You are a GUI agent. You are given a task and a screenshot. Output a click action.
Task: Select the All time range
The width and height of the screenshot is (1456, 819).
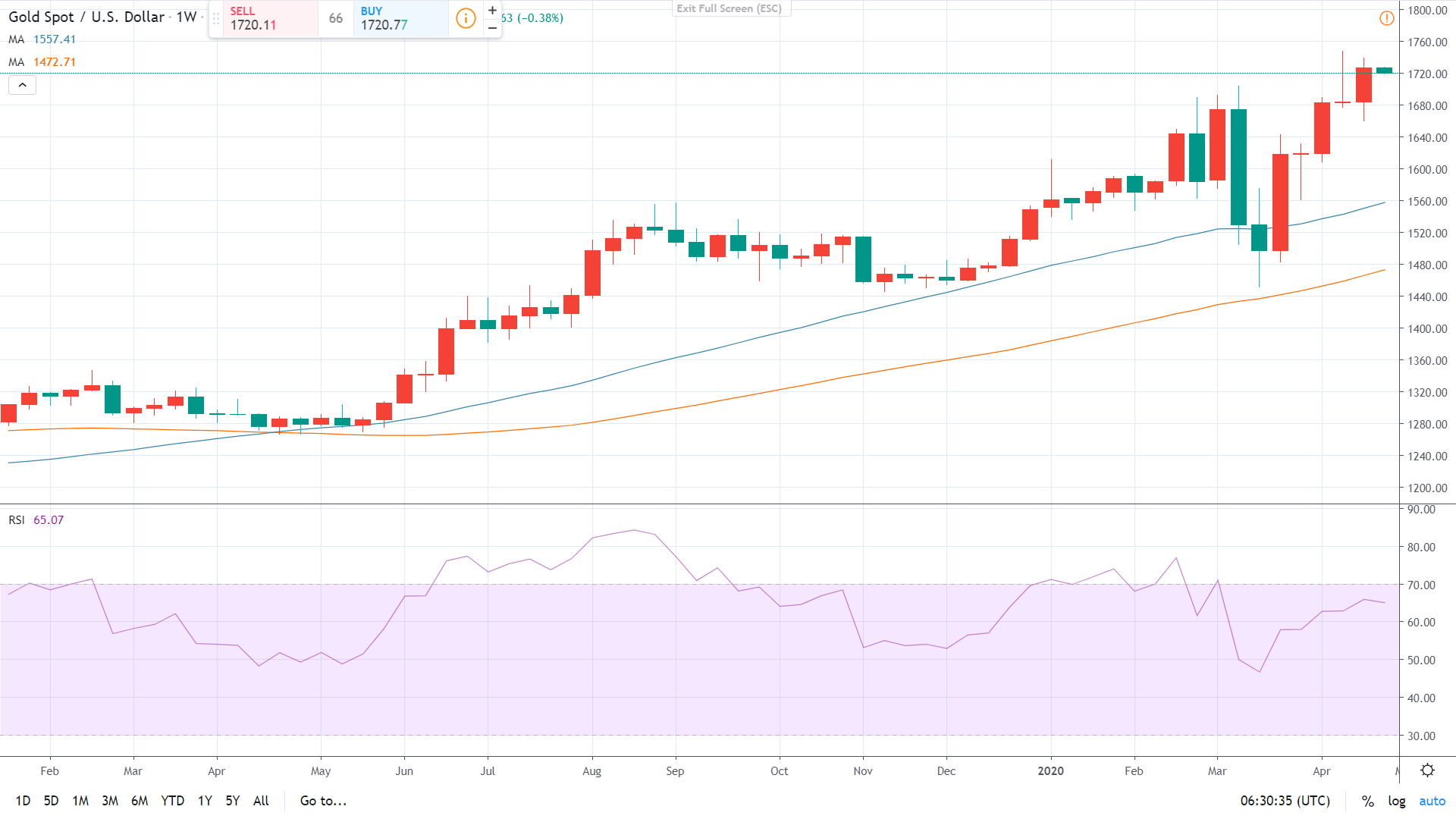coord(261,801)
